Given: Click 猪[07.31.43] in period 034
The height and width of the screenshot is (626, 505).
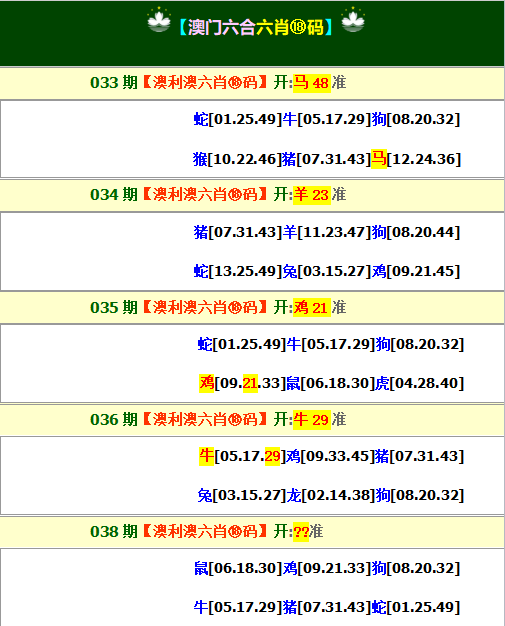Looking at the screenshot, I should [x=238, y=232].
